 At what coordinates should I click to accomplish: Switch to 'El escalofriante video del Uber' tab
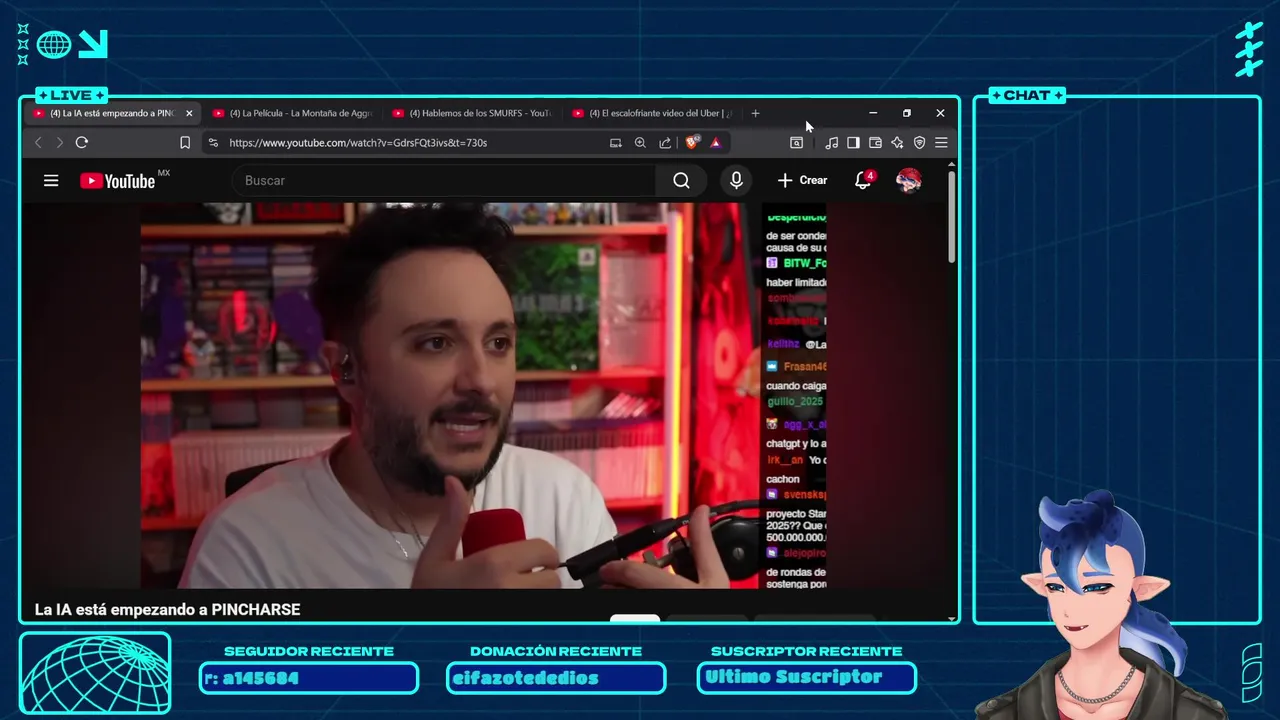click(652, 113)
